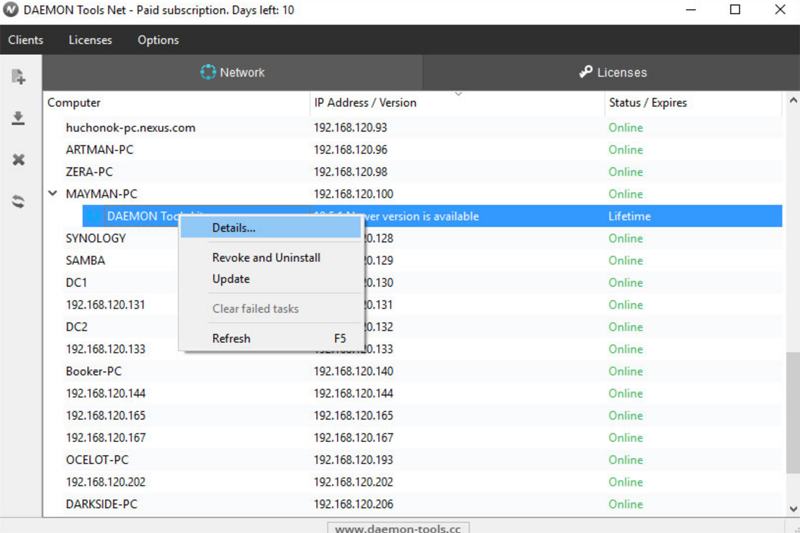
Task: Click Online status of Booker-PC
Action: (x=626, y=371)
